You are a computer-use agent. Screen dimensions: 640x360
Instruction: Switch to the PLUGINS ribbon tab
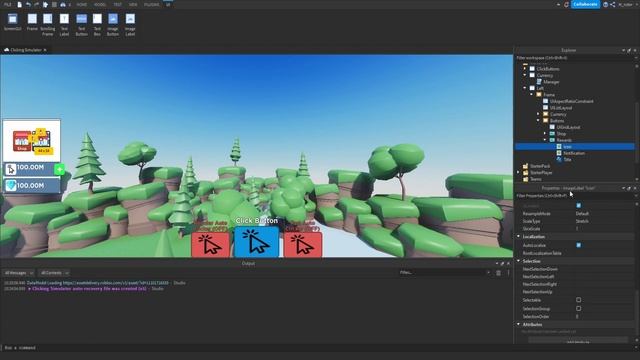(151, 4)
